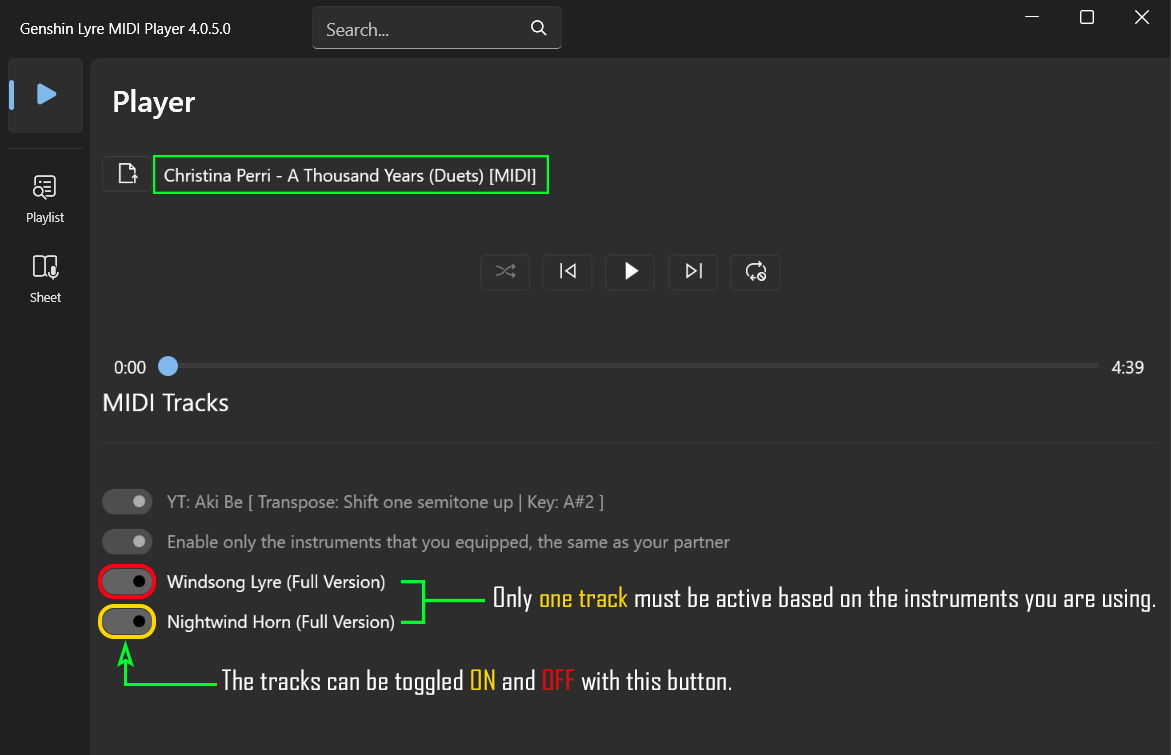
Task: Click the Christina Perri song title
Action: click(x=350, y=175)
